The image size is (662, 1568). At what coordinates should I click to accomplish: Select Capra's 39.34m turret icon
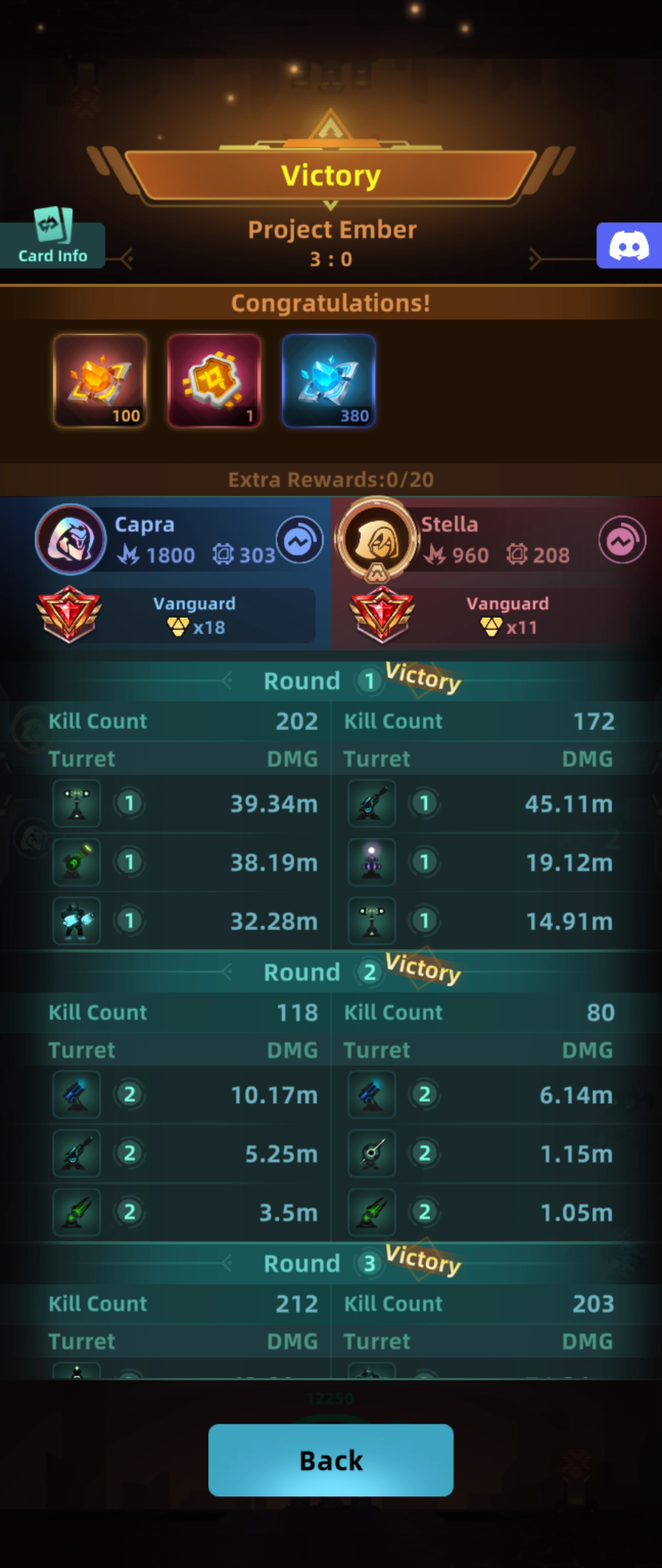tap(77, 803)
